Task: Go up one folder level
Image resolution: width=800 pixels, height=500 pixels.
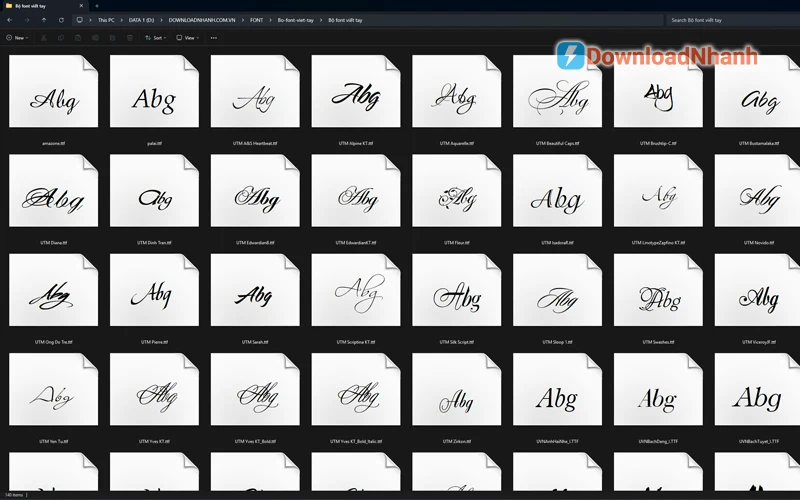Action: (44, 20)
